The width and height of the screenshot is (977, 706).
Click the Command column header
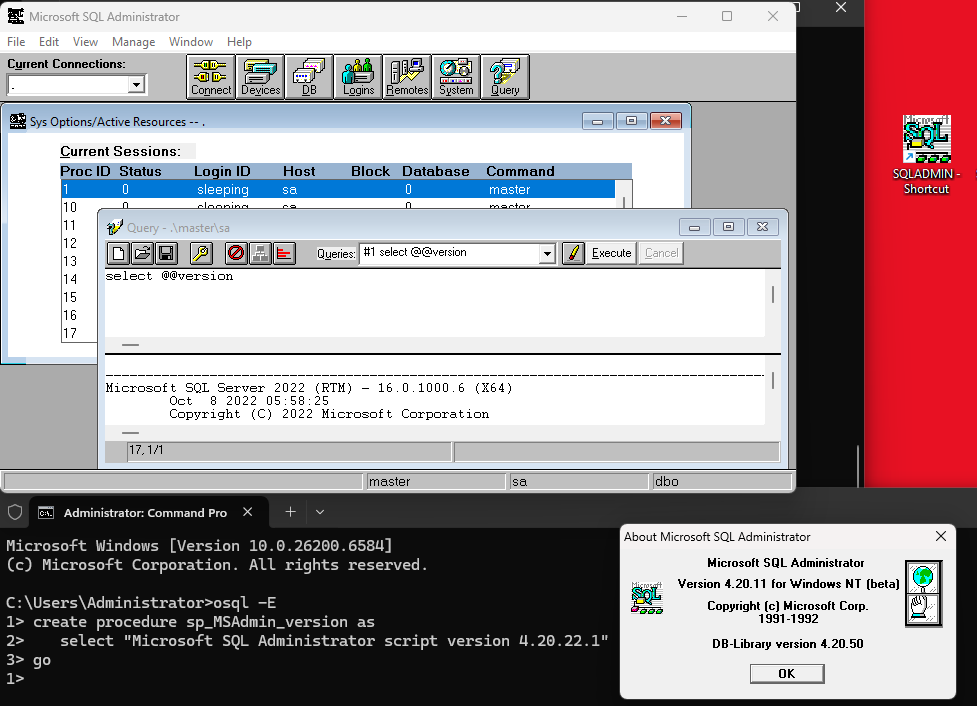coord(520,171)
